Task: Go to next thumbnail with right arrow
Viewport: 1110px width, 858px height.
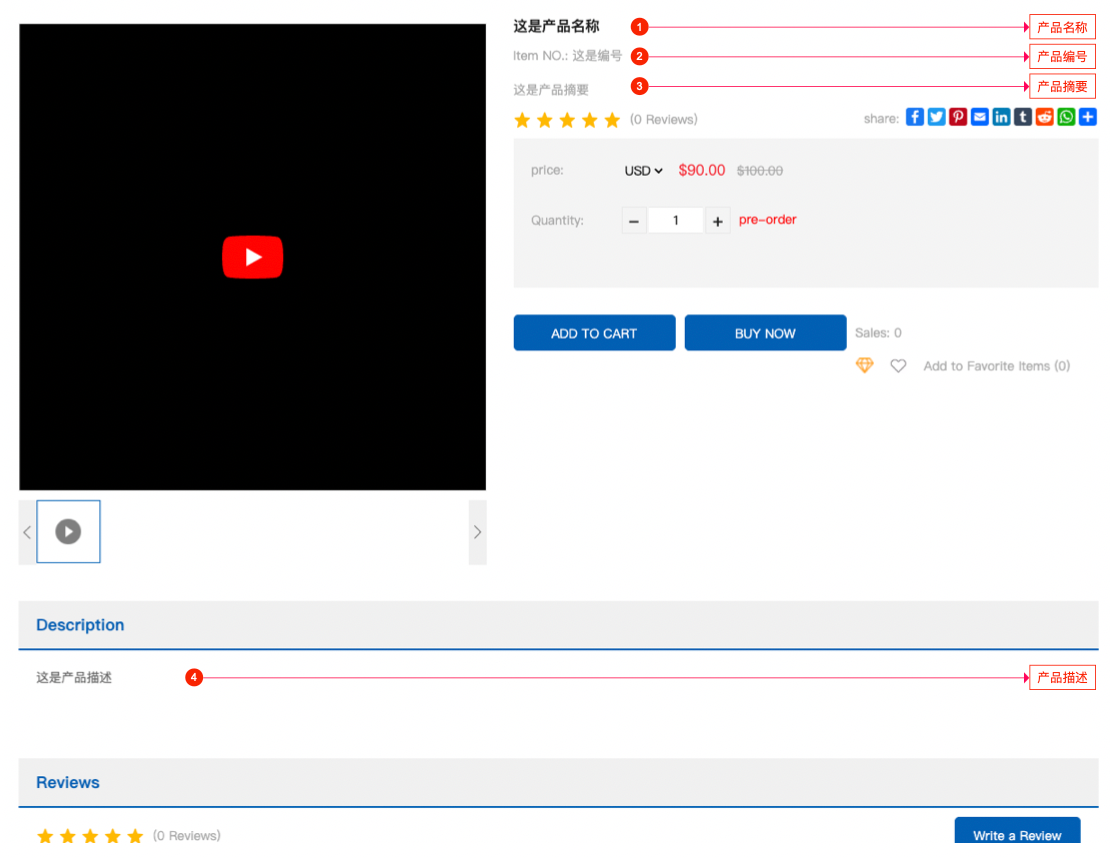Action: pyautogui.click(x=478, y=532)
